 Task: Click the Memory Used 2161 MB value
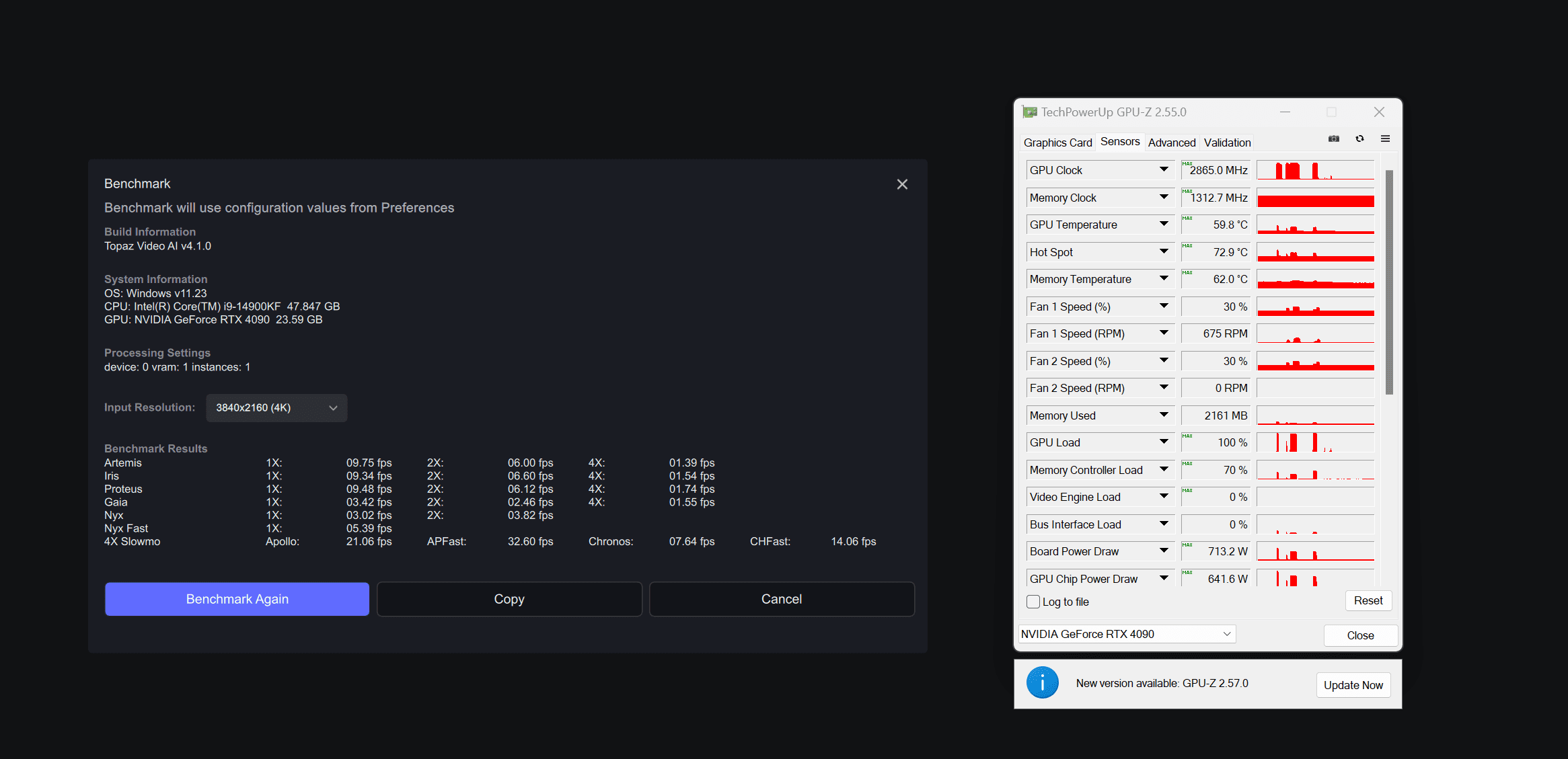(1216, 415)
